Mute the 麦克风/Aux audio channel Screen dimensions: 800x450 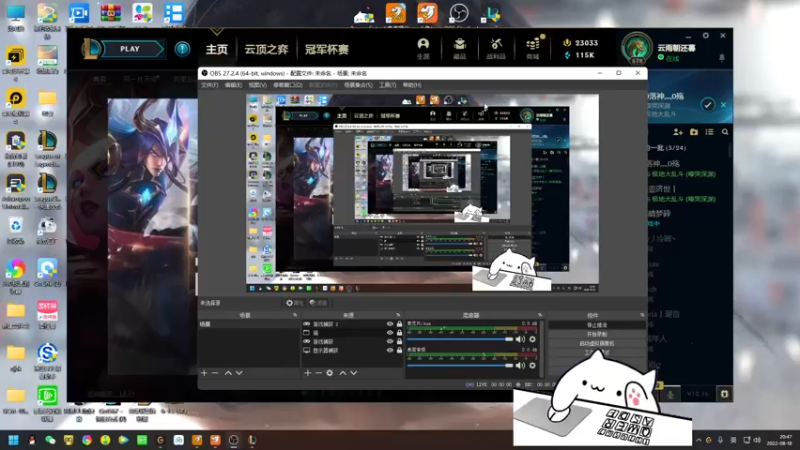click(520, 339)
